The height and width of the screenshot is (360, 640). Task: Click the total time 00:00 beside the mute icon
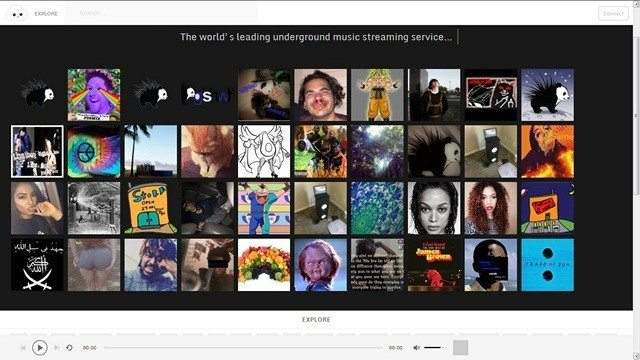tap(396, 348)
